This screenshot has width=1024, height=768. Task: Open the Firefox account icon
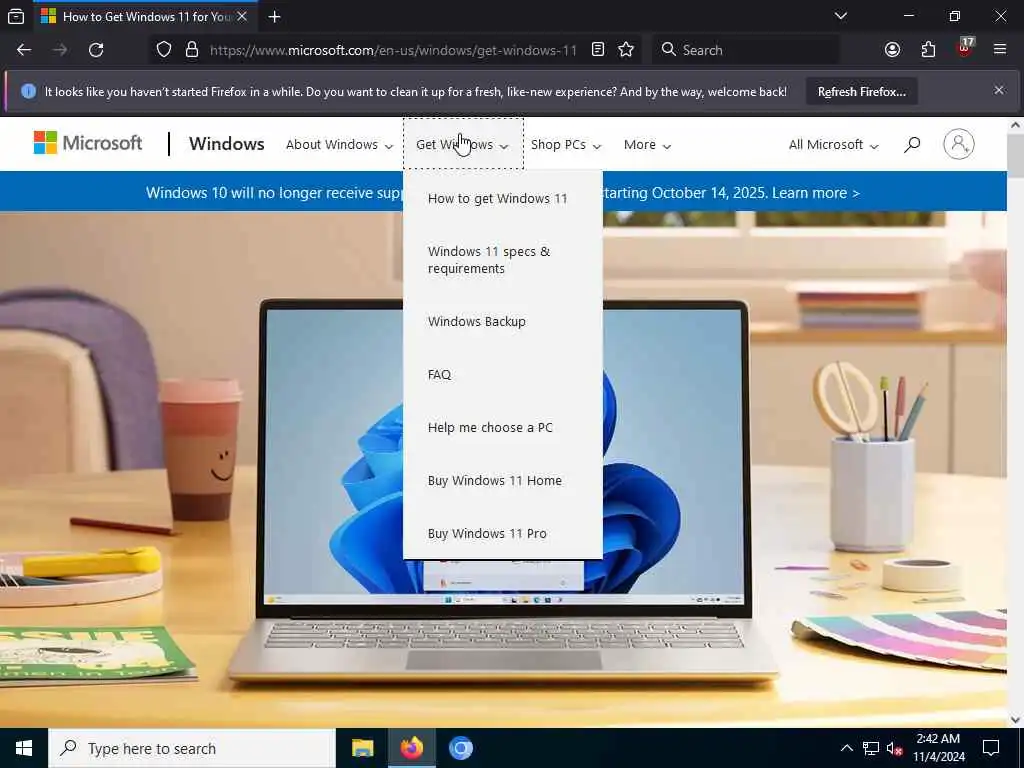[892, 50]
